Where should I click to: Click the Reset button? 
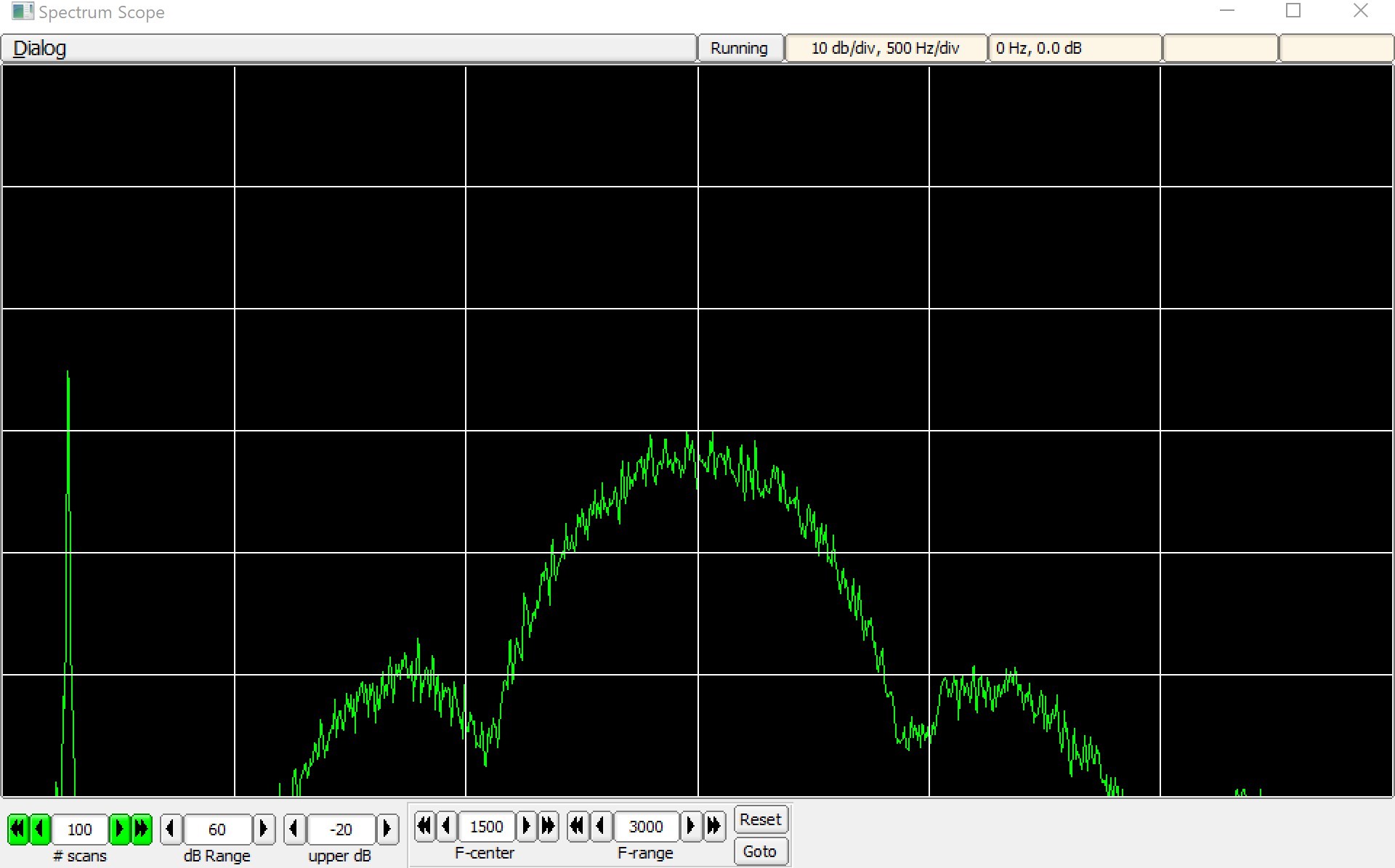[x=761, y=819]
